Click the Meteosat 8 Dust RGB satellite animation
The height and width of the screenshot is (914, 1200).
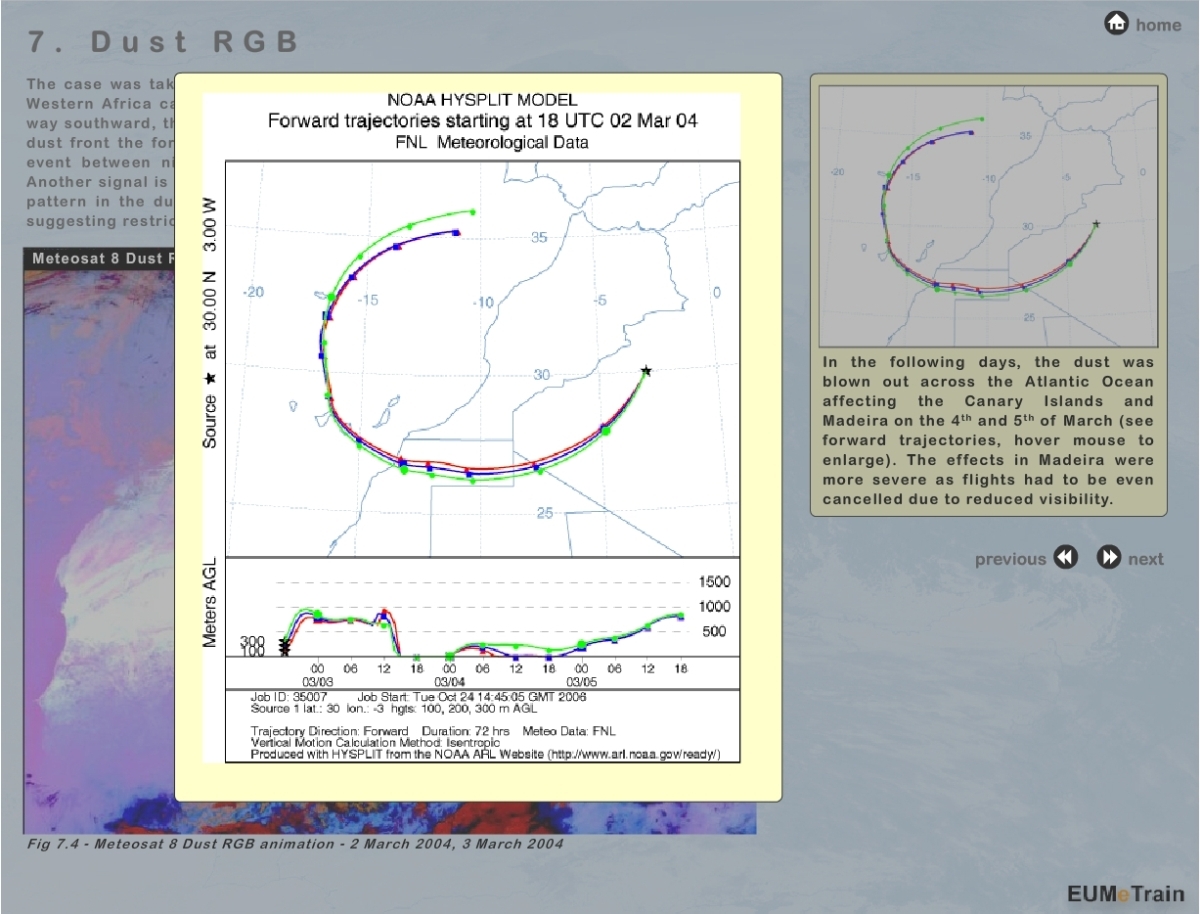(100, 550)
